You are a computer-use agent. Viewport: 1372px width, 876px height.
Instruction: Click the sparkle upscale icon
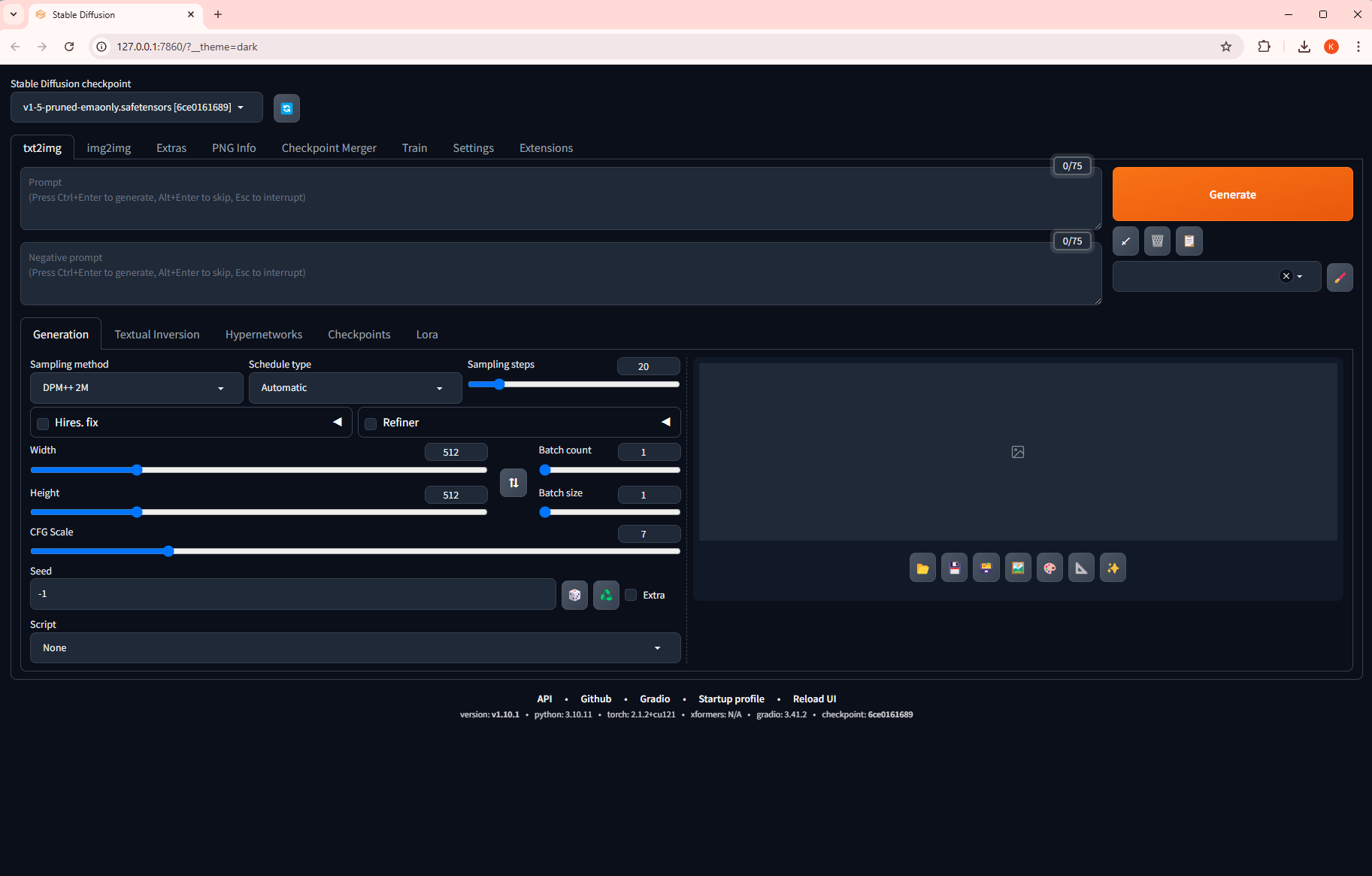pos(1113,568)
